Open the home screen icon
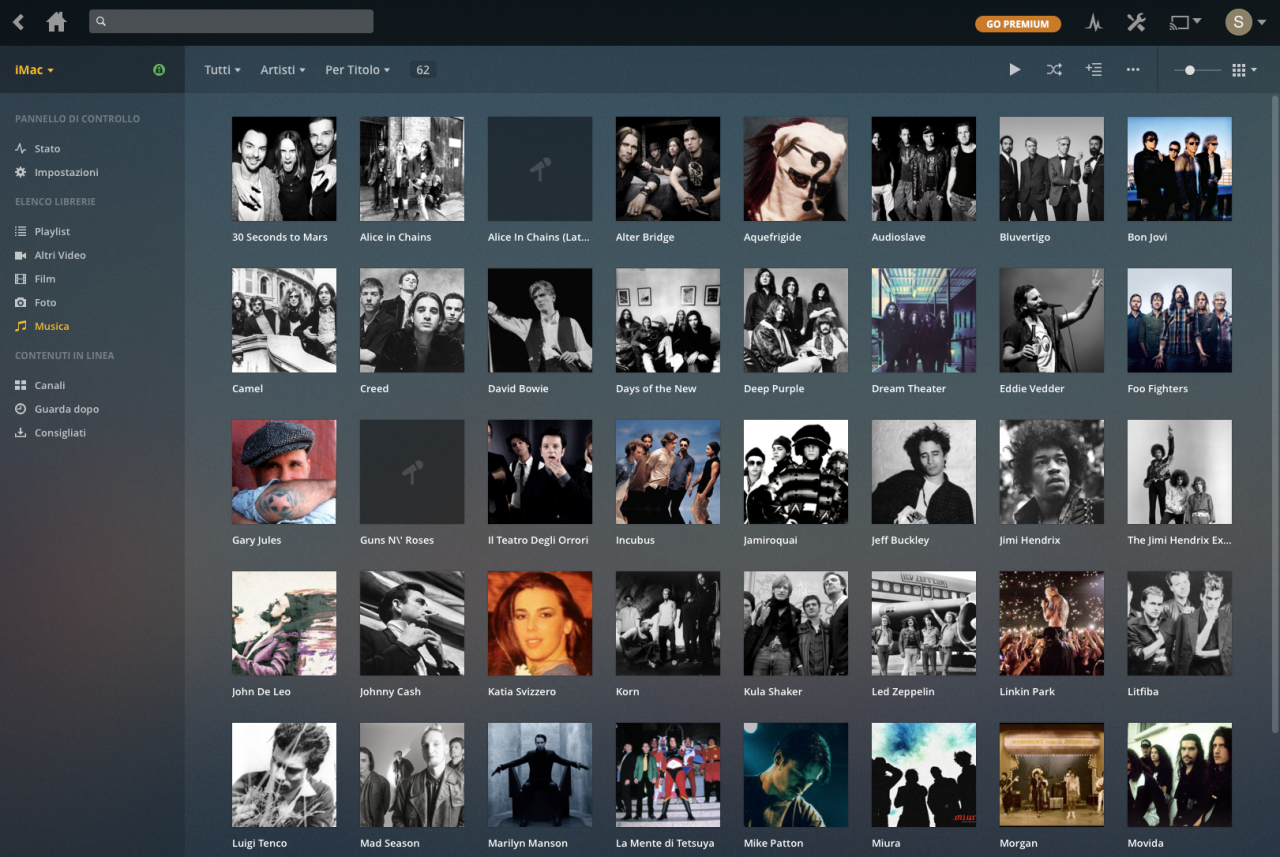The width and height of the screenshot is (1280, 857). click(57, 22)
